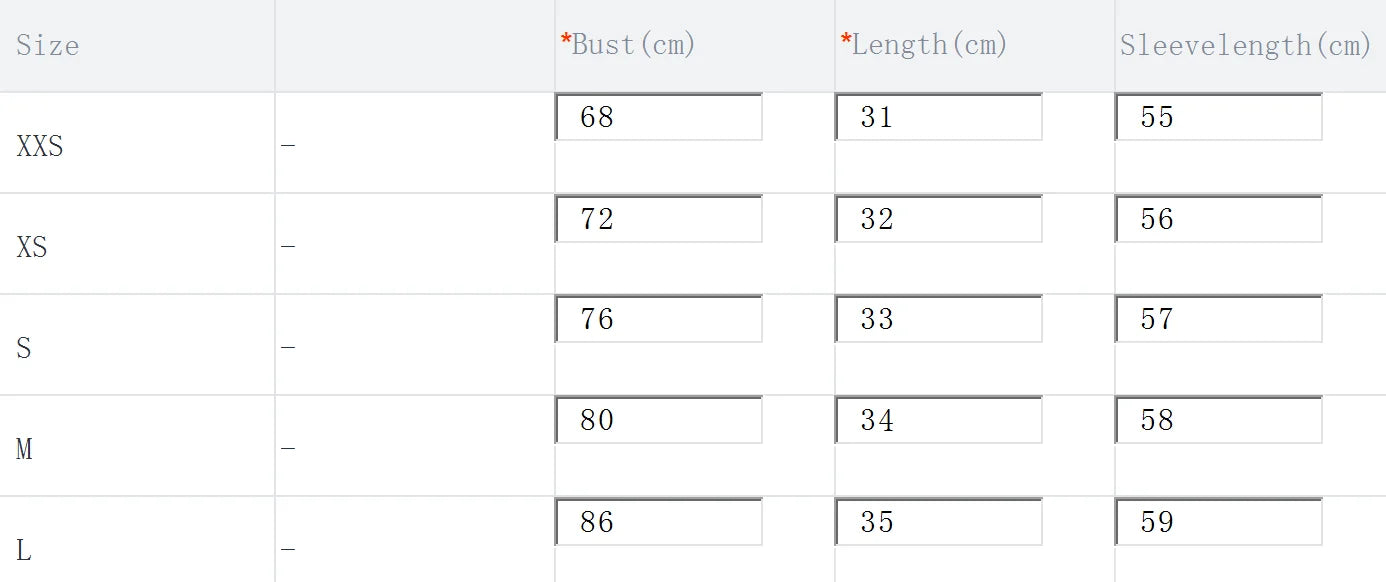Click the Bust field showing 86

point(658,521)
